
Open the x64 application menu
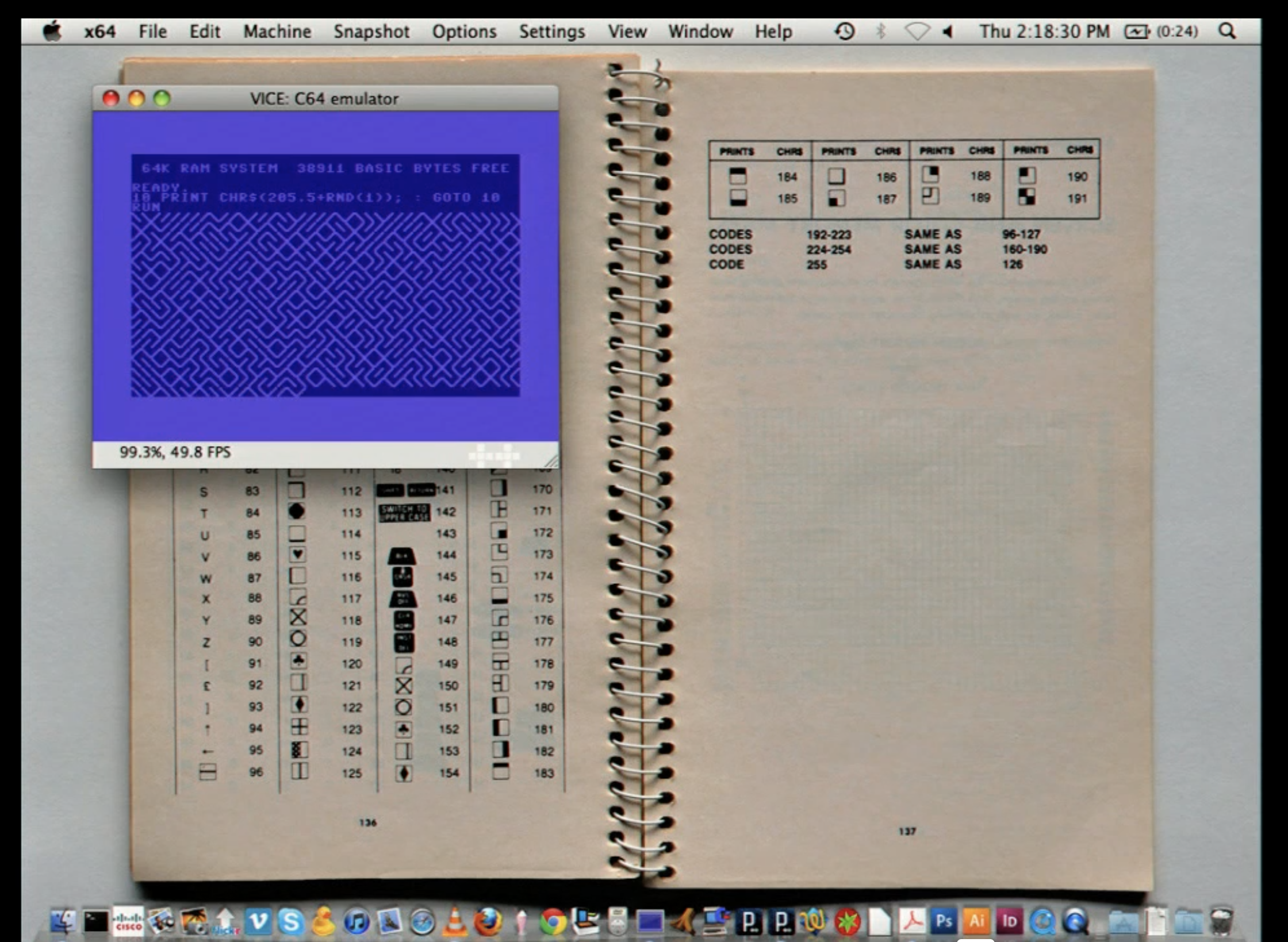coord(100,31)
